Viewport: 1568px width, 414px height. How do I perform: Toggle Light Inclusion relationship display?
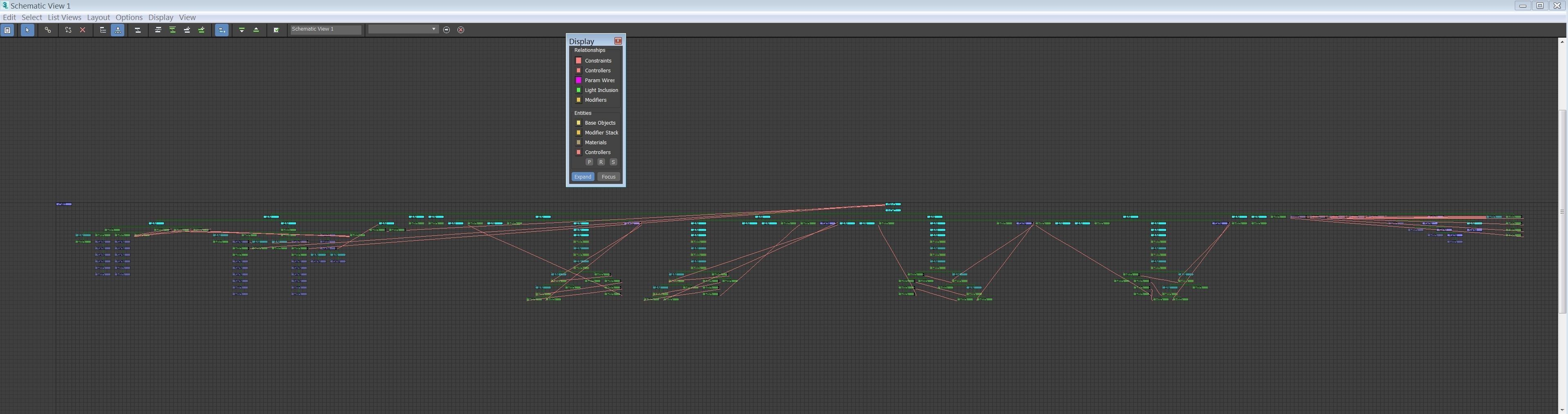pyautogui.click(x=579, y=90)
